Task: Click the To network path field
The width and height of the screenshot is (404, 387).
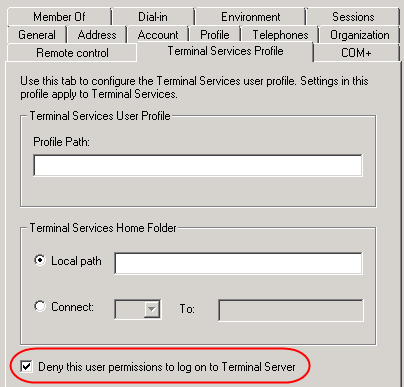Action: pos(291,310)
